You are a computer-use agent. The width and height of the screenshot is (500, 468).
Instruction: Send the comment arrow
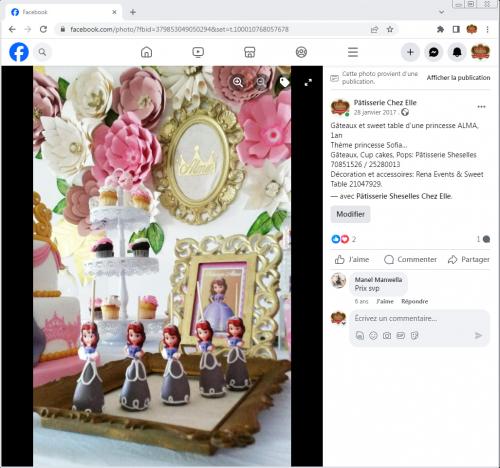[478, 335]
